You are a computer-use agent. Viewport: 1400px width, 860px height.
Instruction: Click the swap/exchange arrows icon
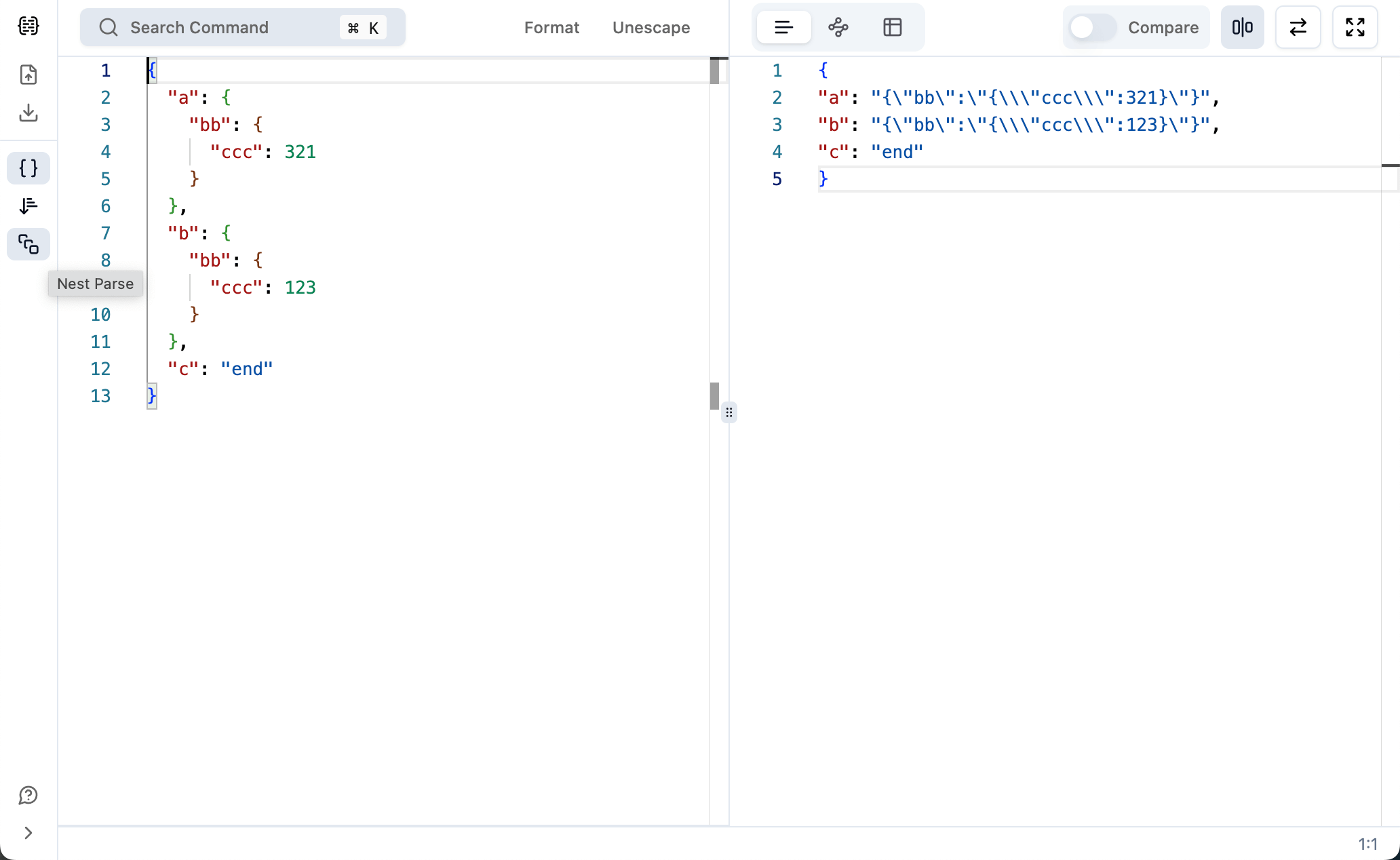coord(1298,27)
